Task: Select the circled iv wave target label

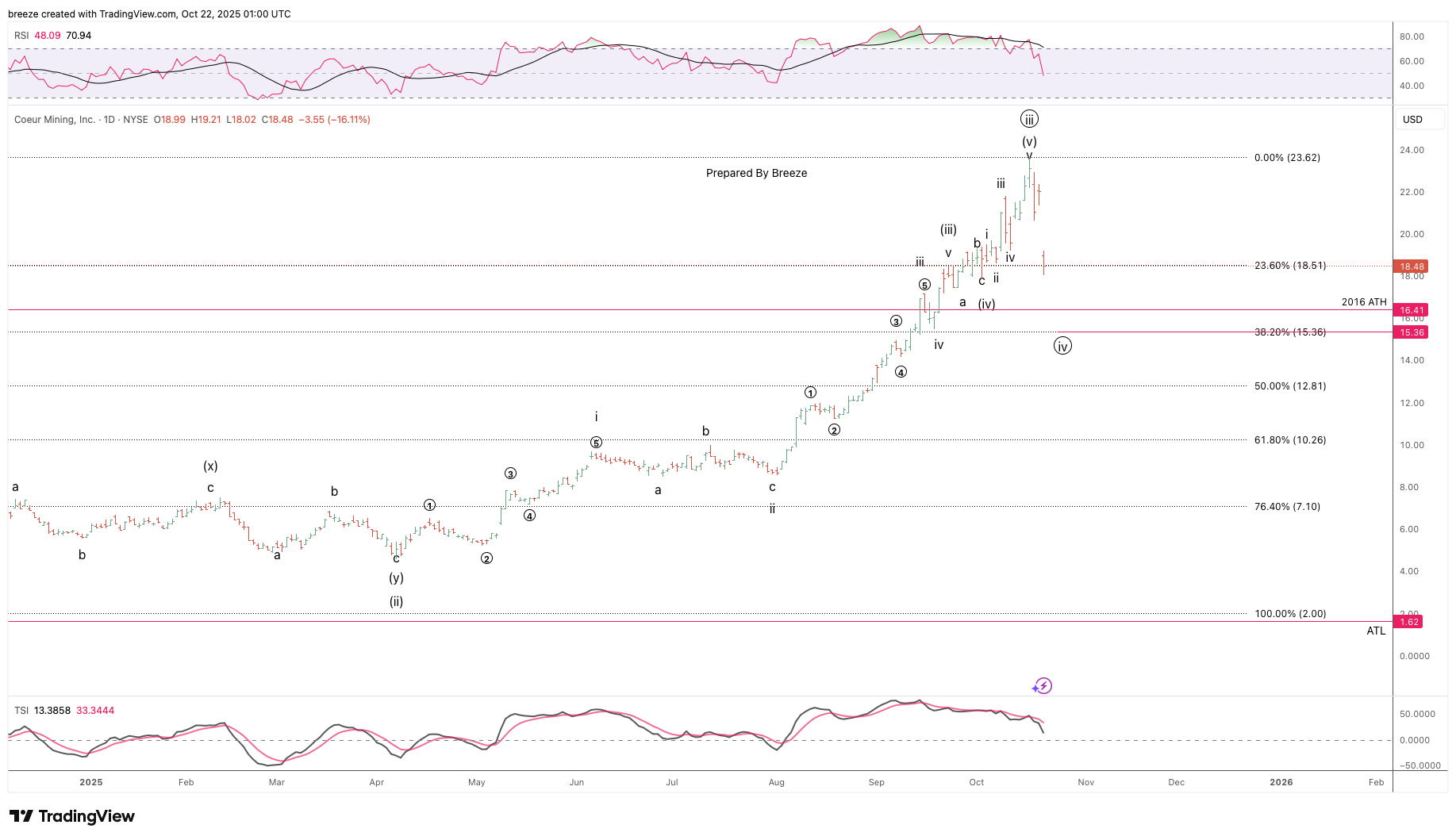Action: tap(1062, 346)
